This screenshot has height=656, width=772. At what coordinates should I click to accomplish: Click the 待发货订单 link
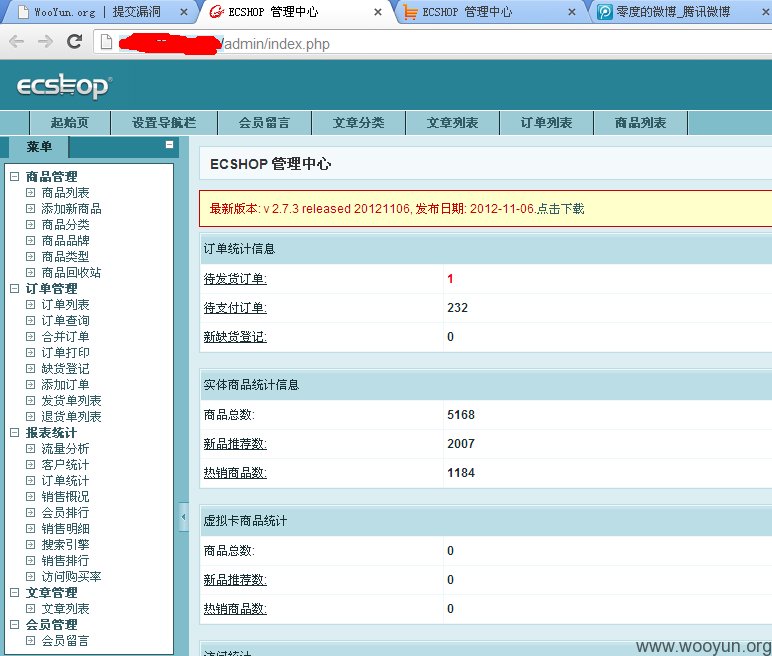point(235,279)
